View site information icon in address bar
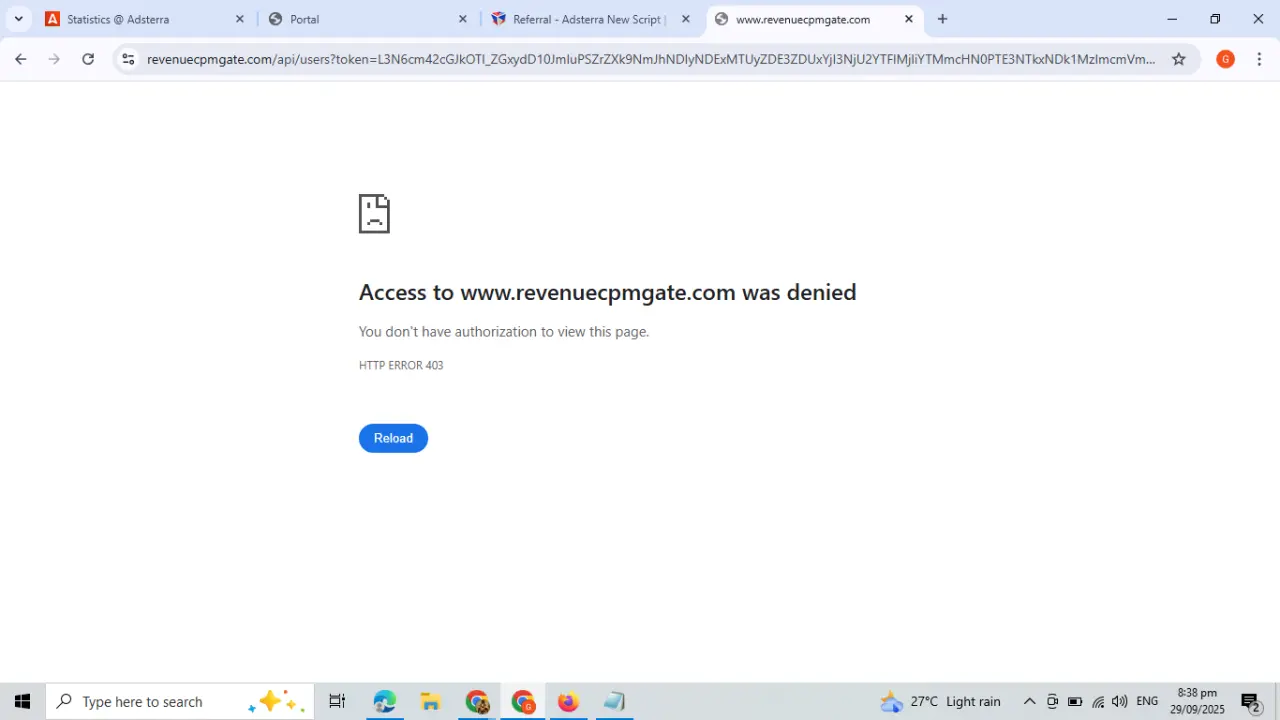 [128, 59]
